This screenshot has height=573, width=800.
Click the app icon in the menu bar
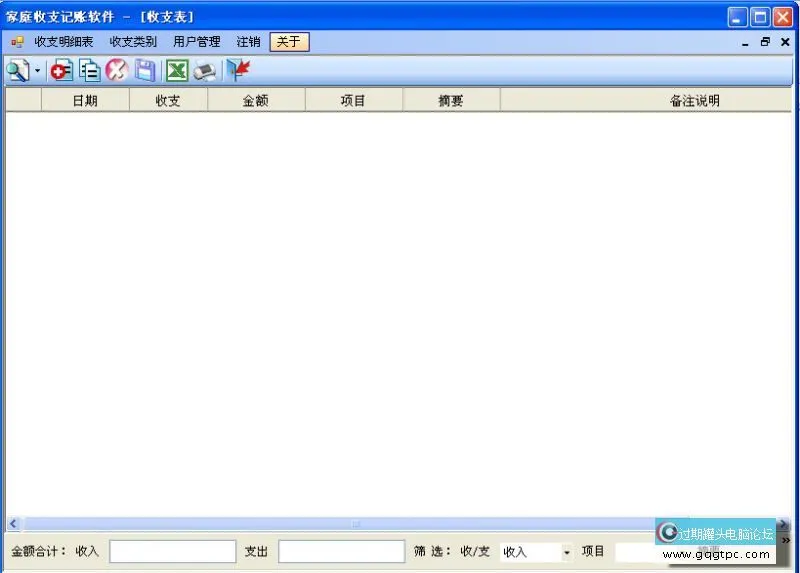point(17,42)
